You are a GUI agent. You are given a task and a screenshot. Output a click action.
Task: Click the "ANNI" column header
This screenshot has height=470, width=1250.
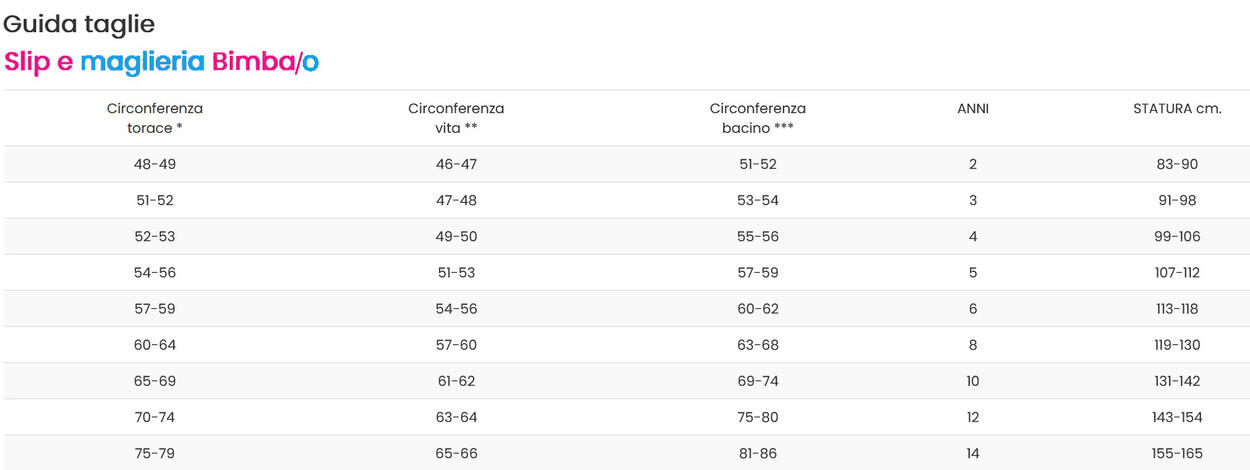pos(973,108)
